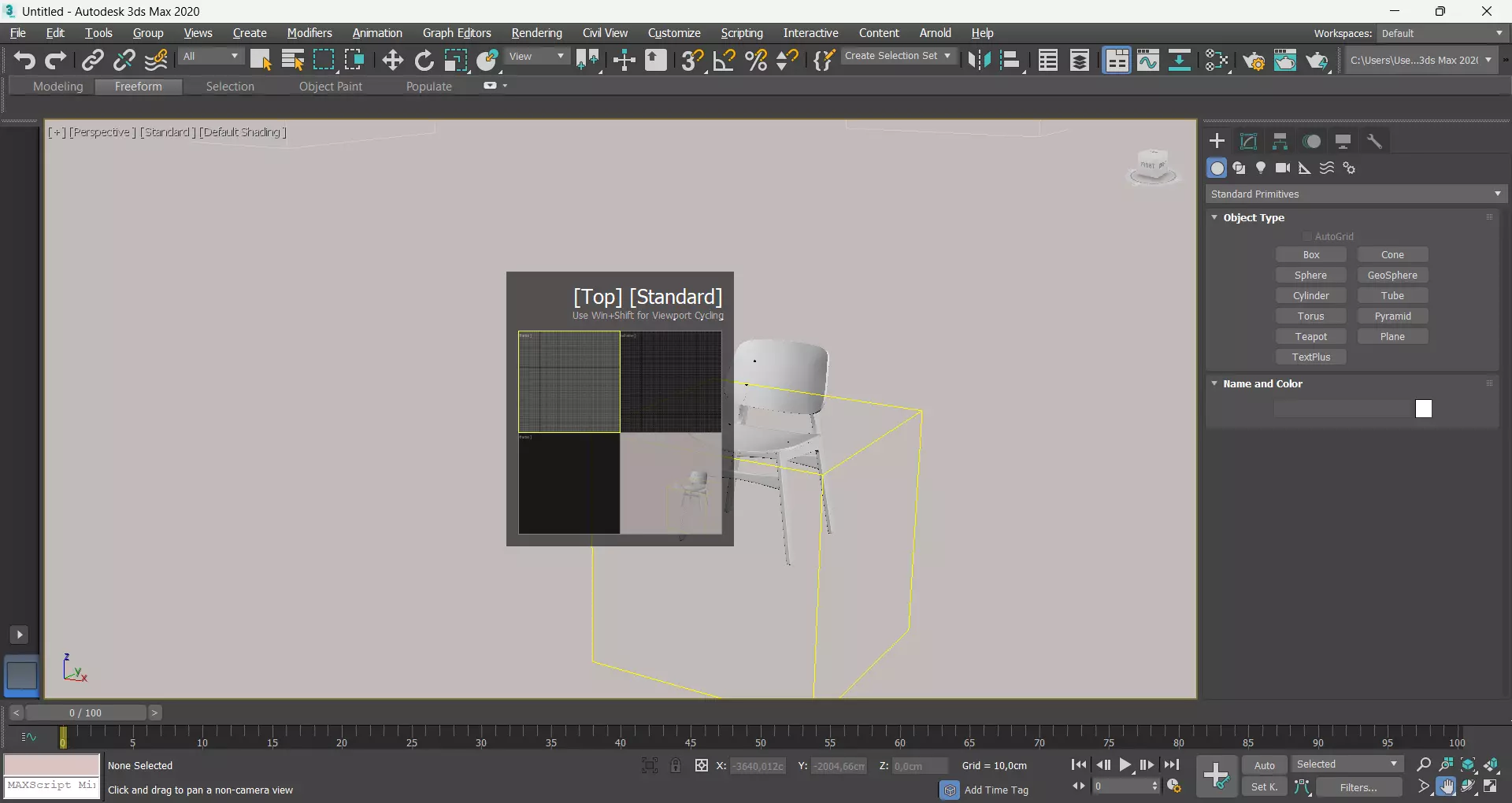Open the Graph Editors menu

(457, 33)
